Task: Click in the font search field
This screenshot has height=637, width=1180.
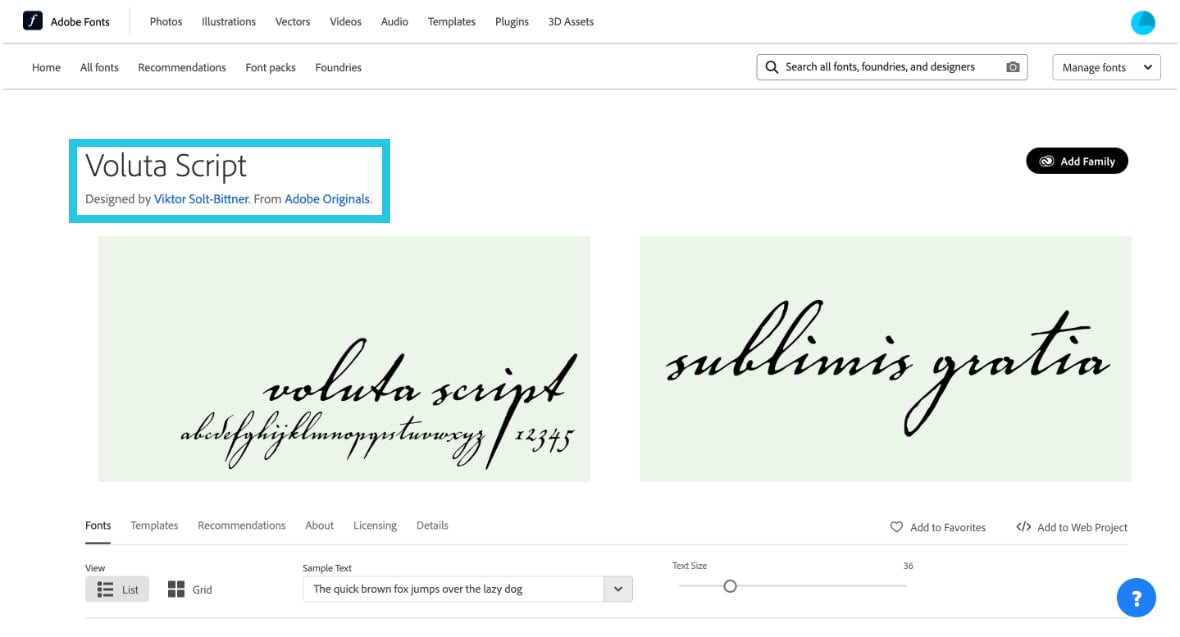Action: pos(892,67)
